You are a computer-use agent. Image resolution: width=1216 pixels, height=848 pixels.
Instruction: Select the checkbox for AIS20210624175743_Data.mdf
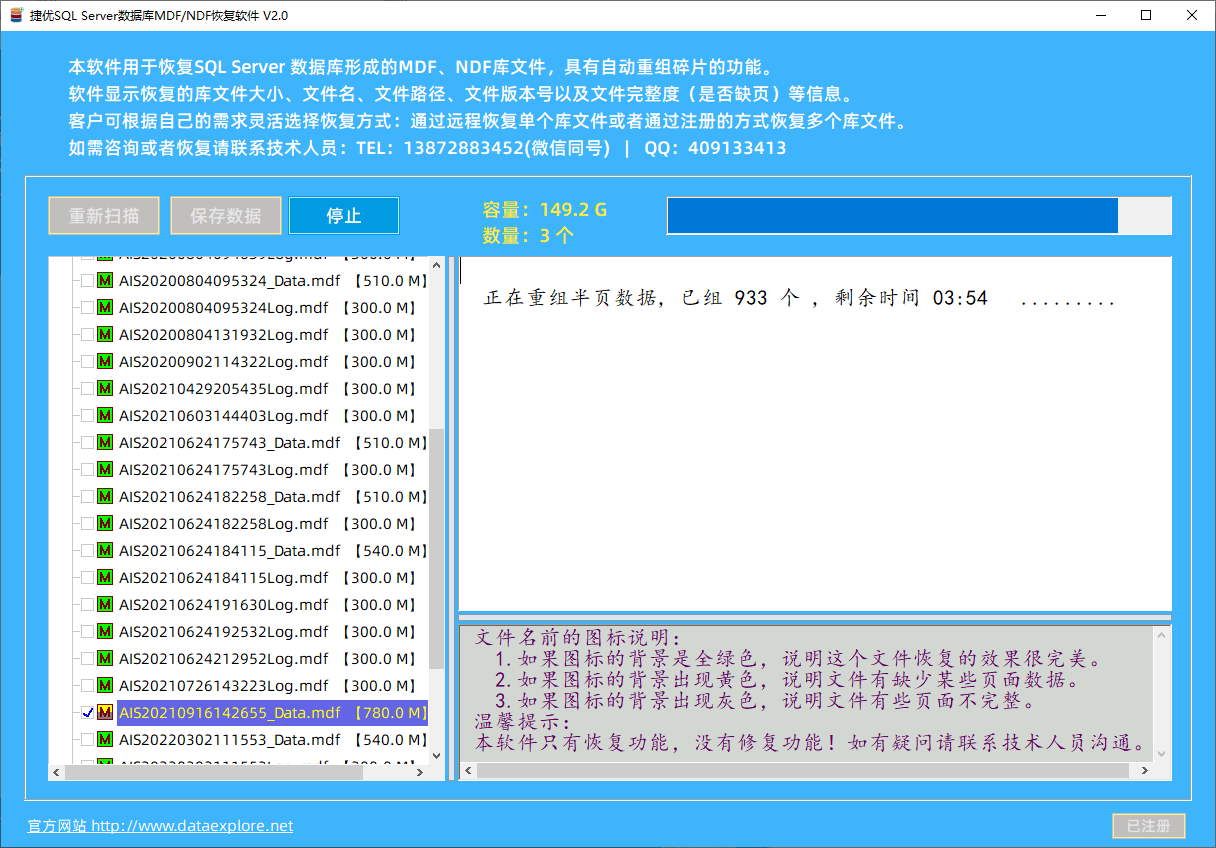coord(87,443)
